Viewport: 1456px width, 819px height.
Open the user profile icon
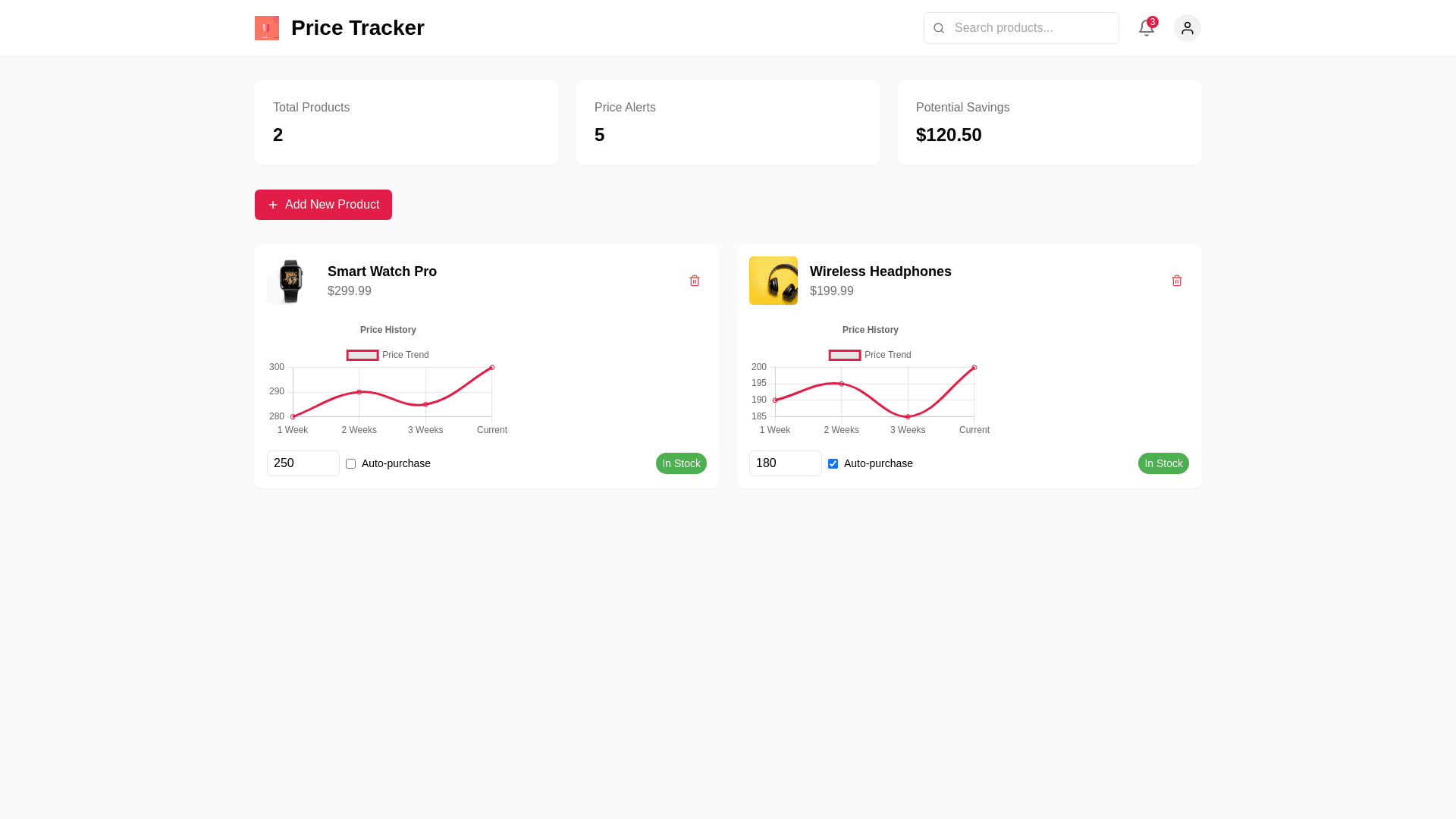pyautogui.click(x=1187, y=28)
